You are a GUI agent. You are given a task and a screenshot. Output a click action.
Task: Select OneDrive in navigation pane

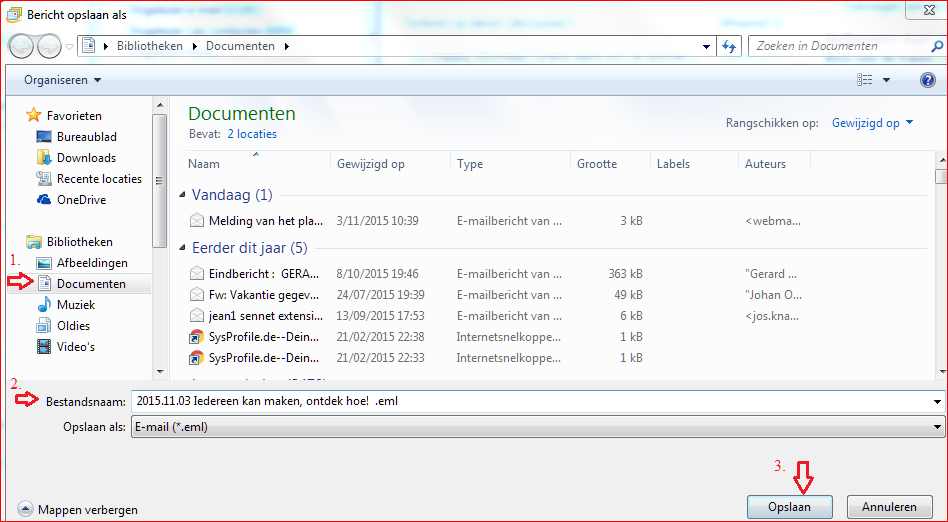(81, 200)
